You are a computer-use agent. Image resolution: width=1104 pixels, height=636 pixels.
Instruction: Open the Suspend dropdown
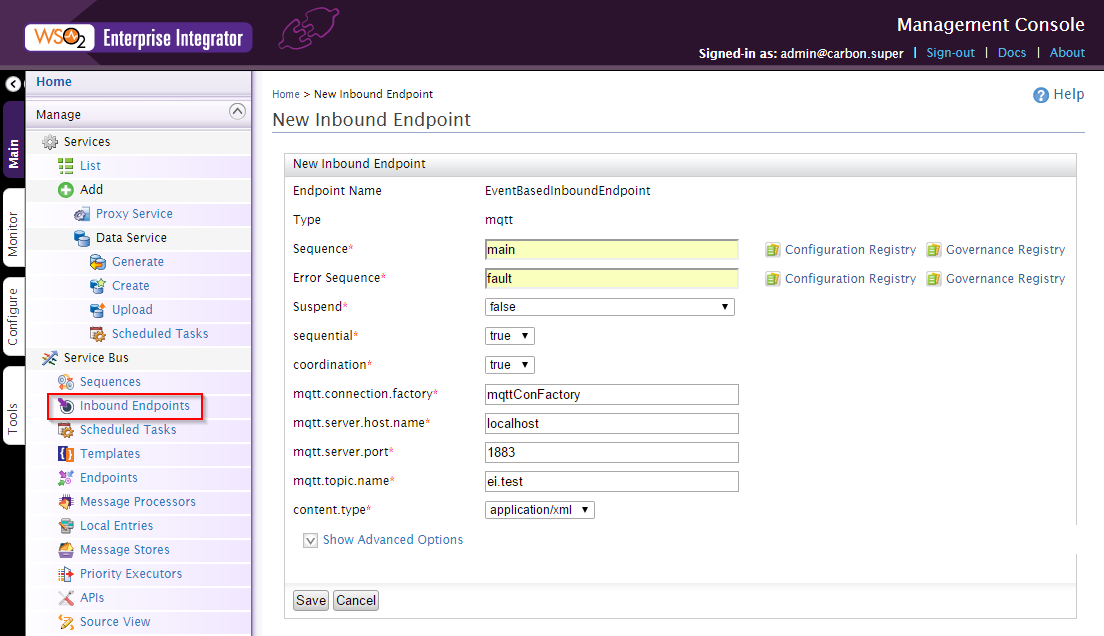tap(610, 307)
